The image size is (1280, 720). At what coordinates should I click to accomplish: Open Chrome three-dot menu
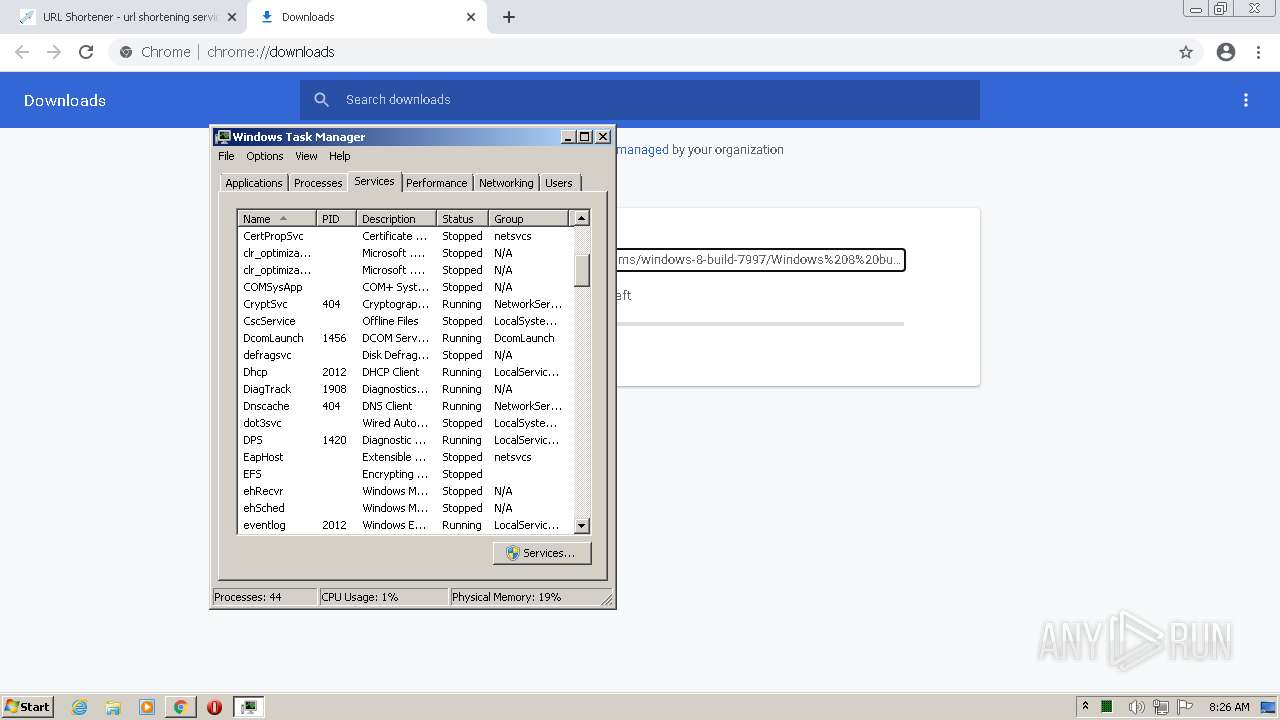point(1258,52)
